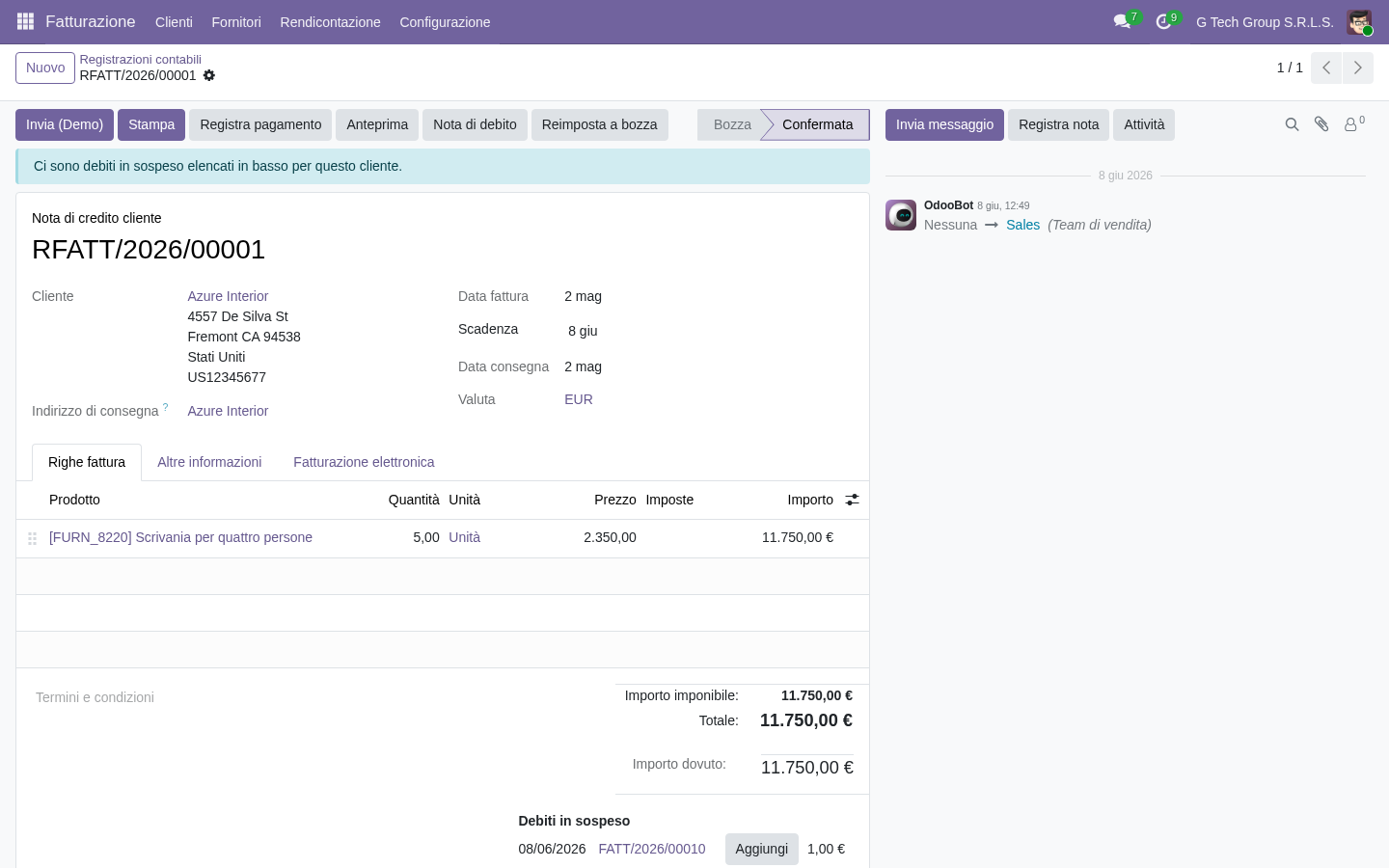The height and width of the screenshot is (868, 1389).
Task: Click the Anteprima button
Action: (377, 124)
